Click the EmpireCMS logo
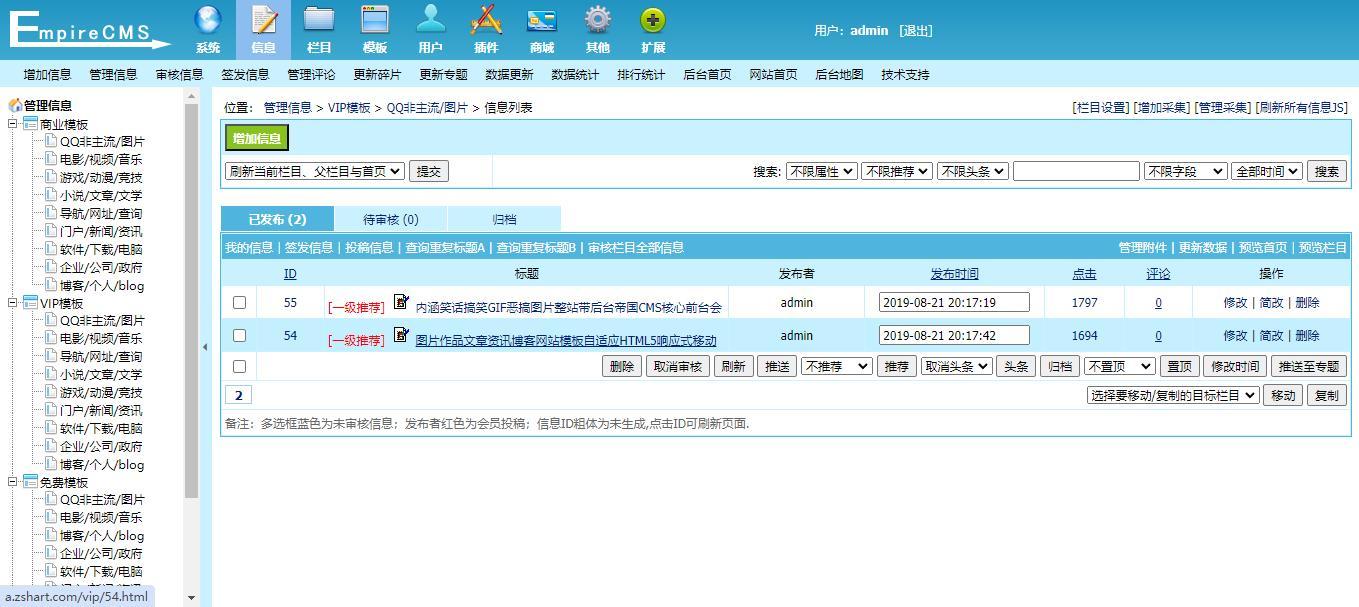 (90, 30)
